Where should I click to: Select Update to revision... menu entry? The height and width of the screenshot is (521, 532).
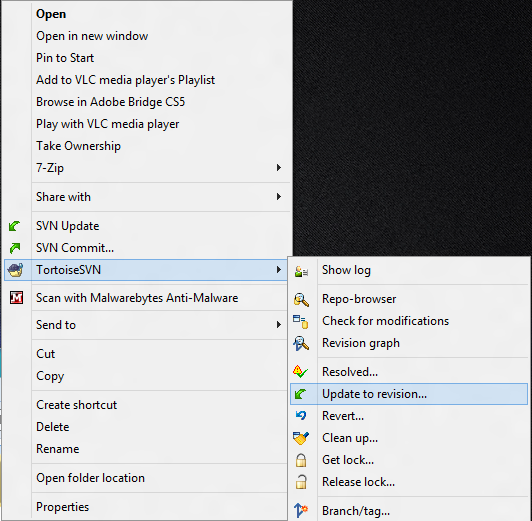pyautogui.click(x=409, y=394)
